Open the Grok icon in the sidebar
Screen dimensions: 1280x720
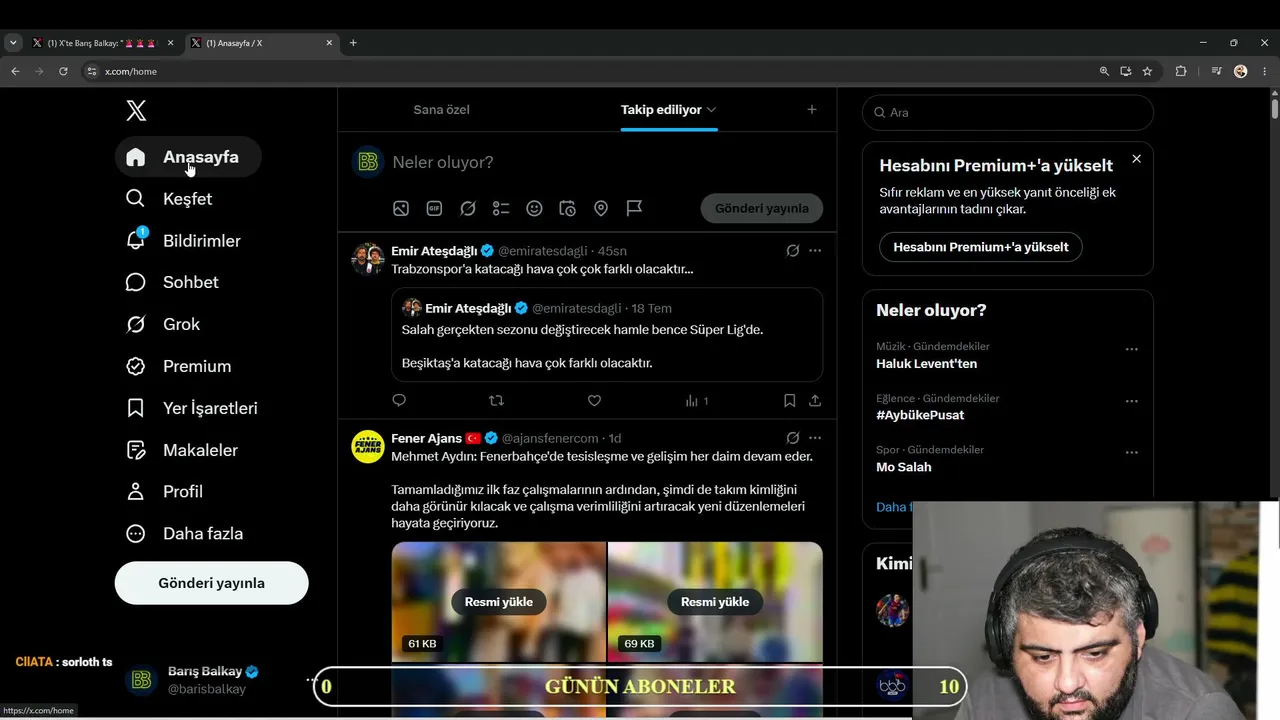(136, 324)
